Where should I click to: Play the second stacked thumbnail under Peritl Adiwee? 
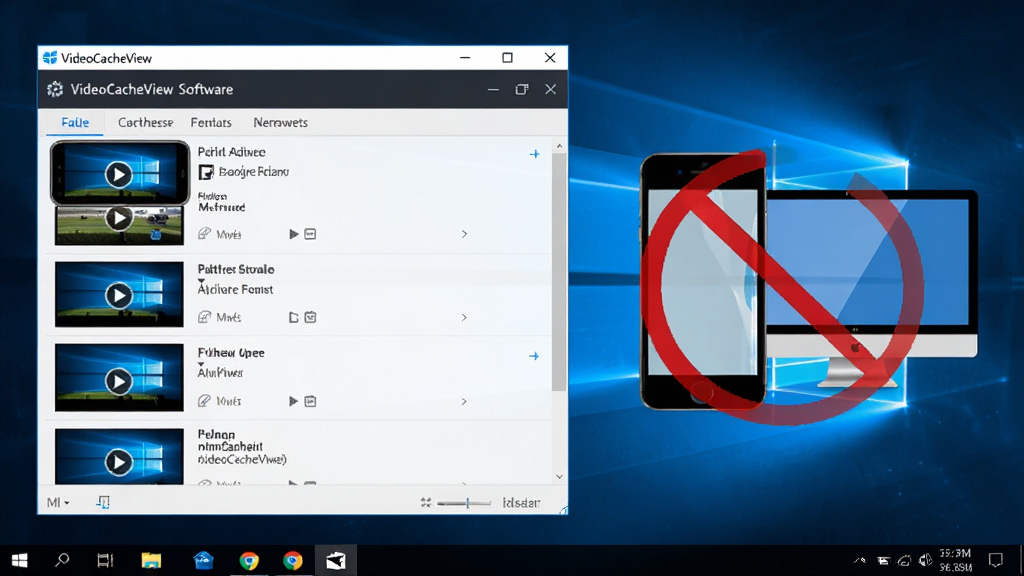[x=118, y=218]
